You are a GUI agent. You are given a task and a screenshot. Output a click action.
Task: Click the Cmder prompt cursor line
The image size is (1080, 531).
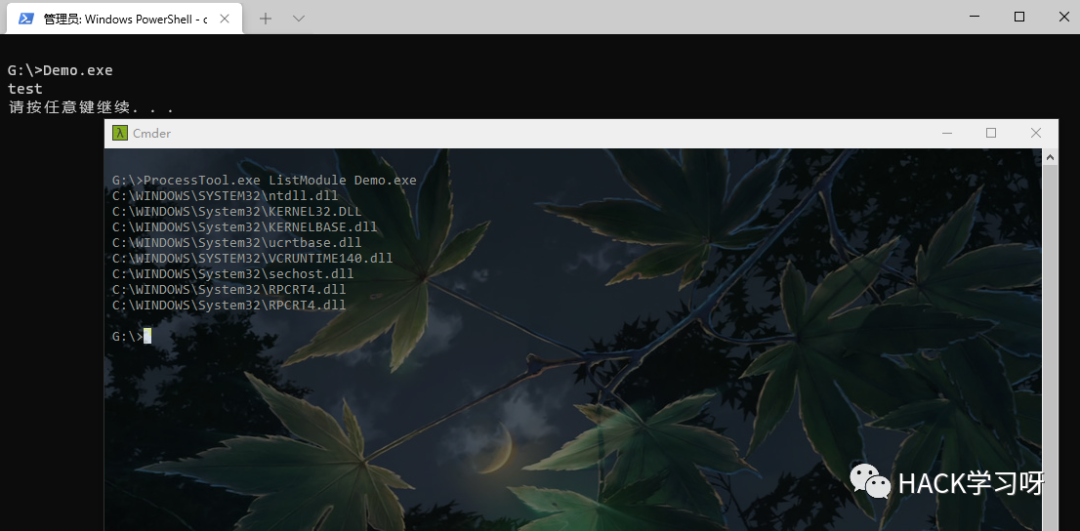(x=132, y=337)
